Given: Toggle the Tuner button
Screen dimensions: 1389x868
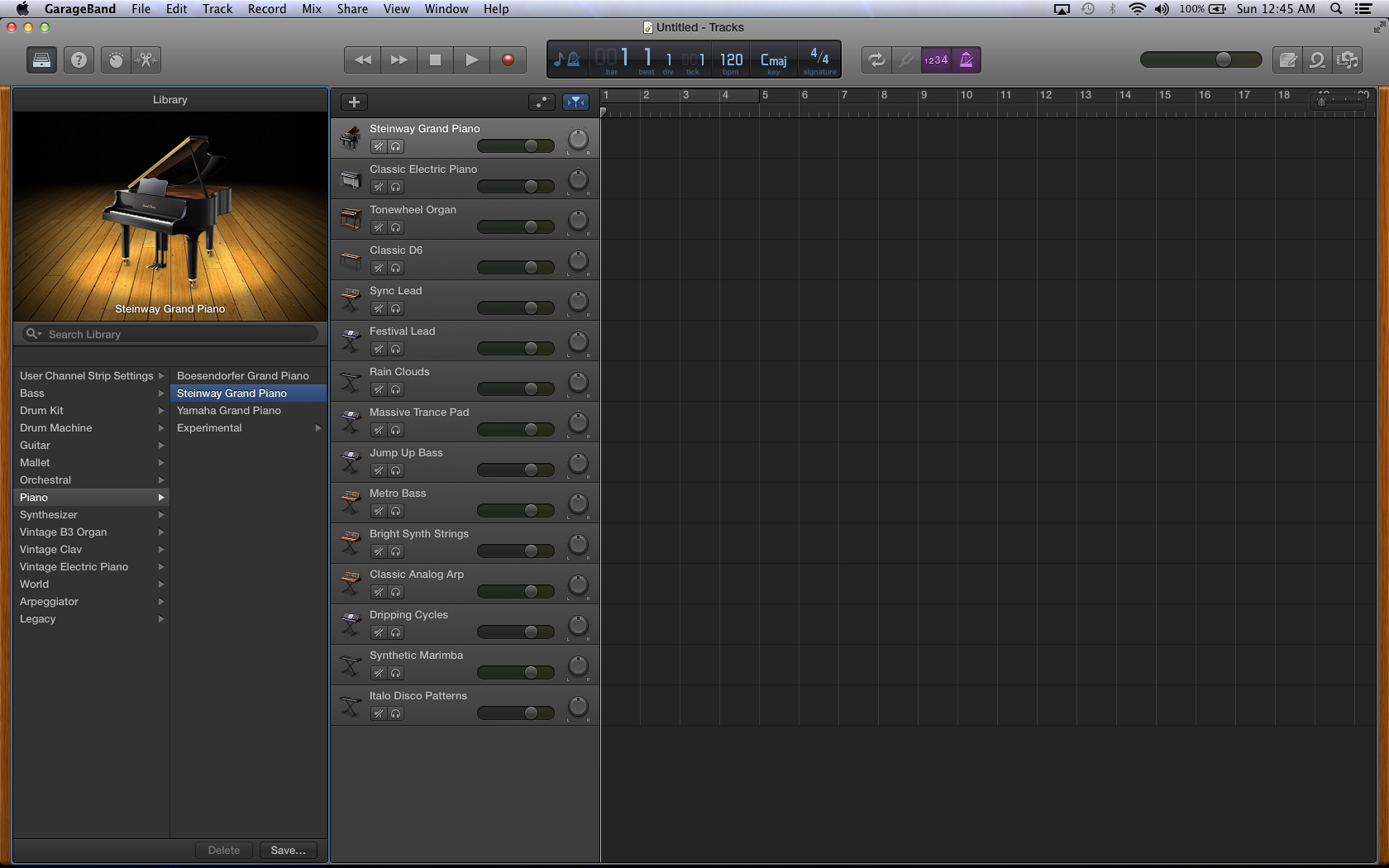Looking at the screenshot, I should [907, 60].
